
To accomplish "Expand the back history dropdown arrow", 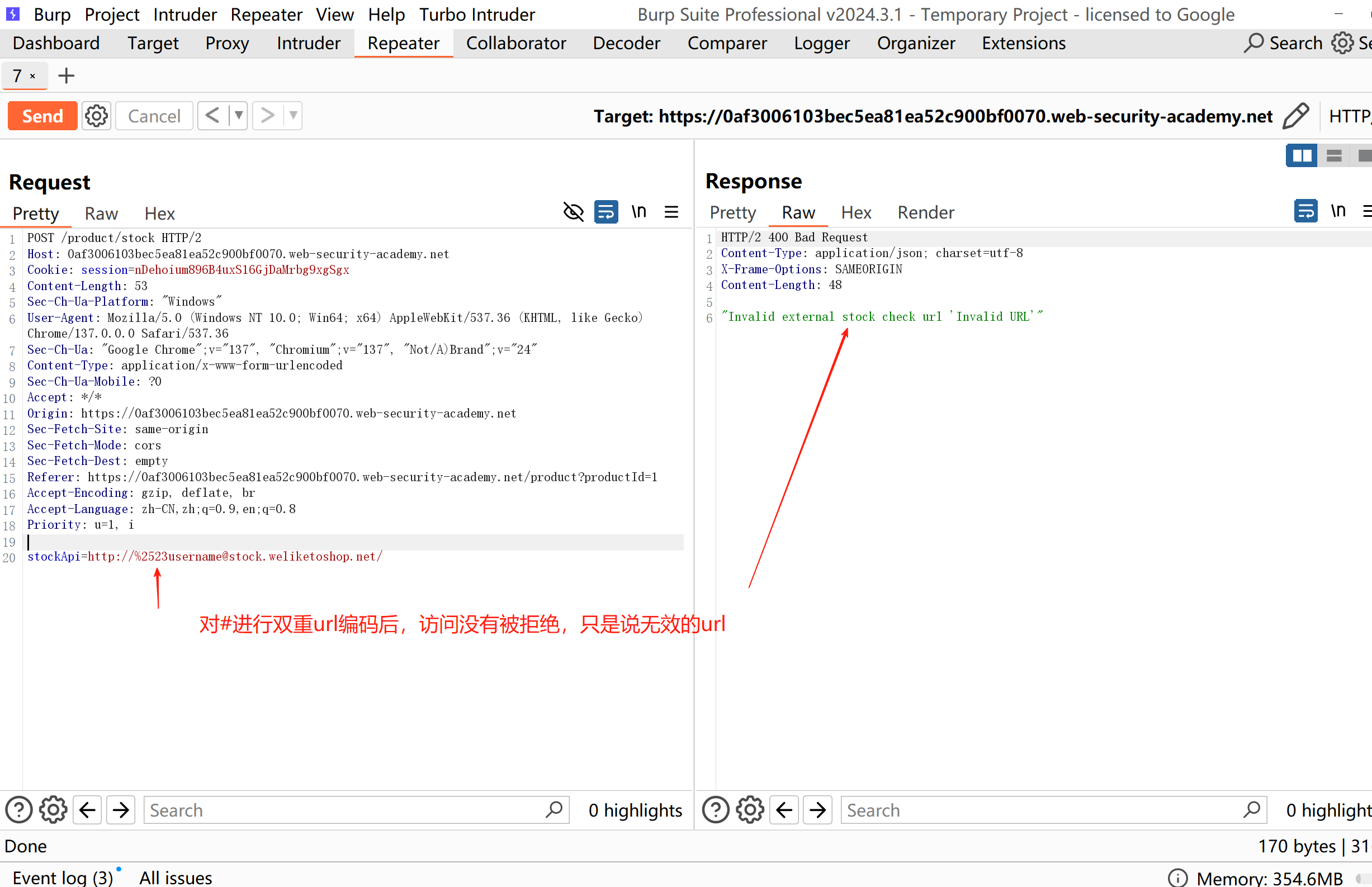I will [239, 116].
